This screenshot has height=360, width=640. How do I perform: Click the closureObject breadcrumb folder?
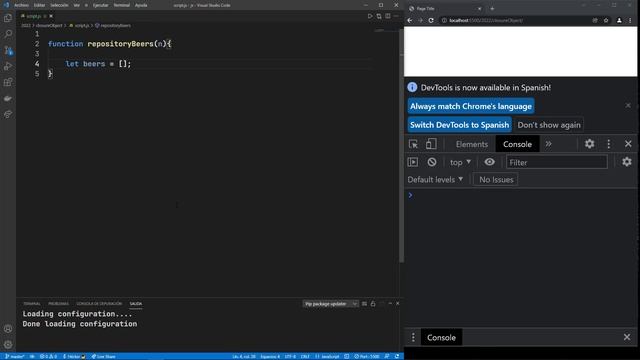click(x=49, y=25)
